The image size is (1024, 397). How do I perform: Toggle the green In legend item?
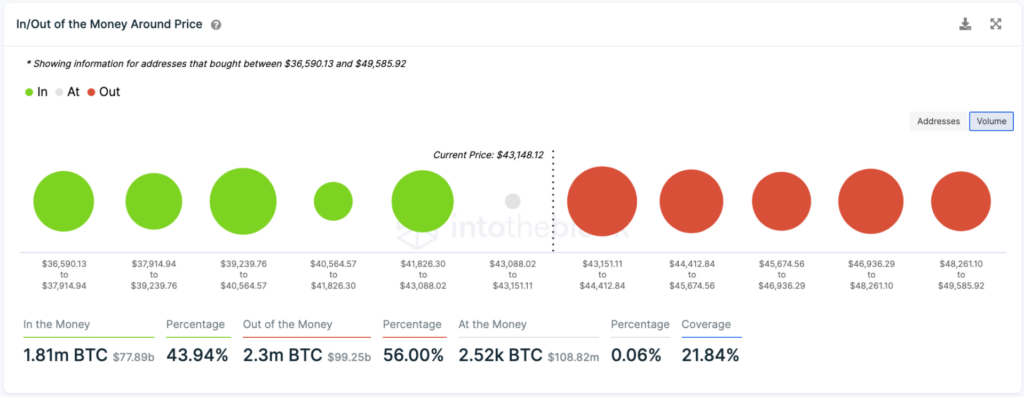click(37, 92)
